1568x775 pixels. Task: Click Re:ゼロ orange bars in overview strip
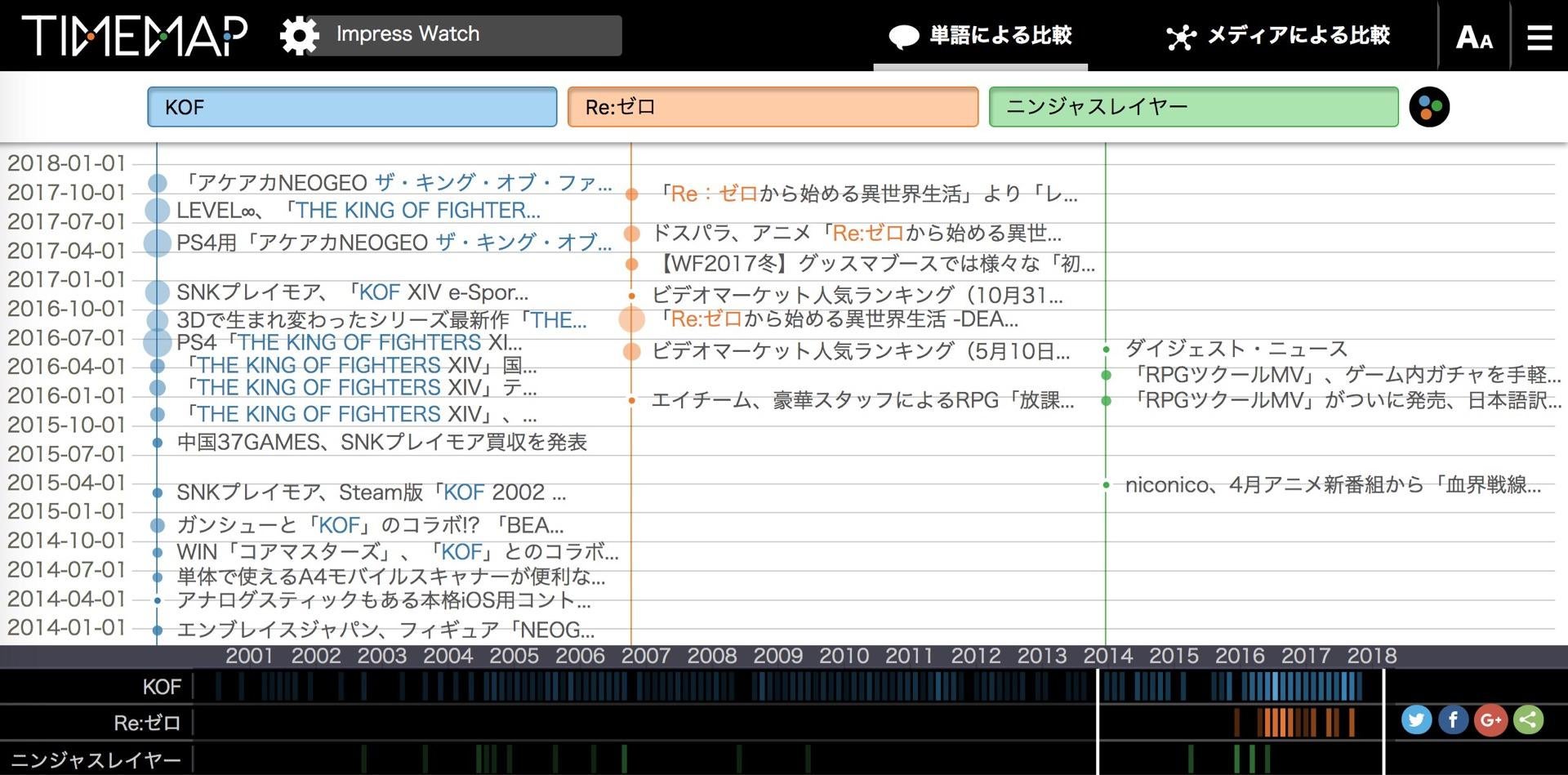pyautogui.click(x=1294, y=723)
